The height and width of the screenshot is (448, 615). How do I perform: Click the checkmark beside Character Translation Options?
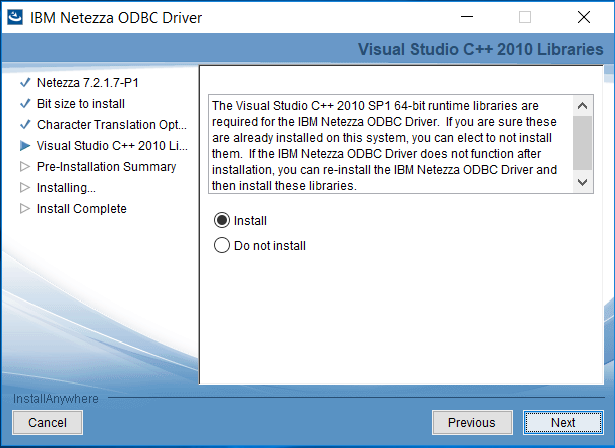tap(25, 125)
